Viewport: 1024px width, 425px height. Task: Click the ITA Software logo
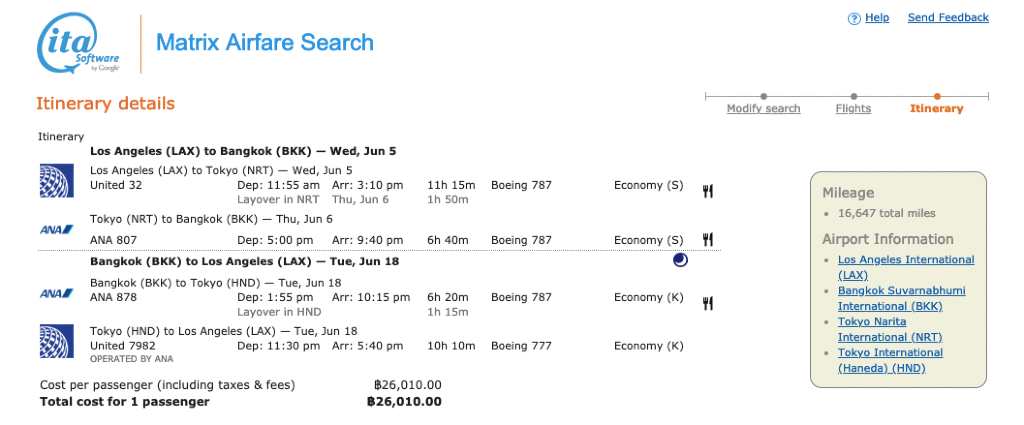point(78,42)
